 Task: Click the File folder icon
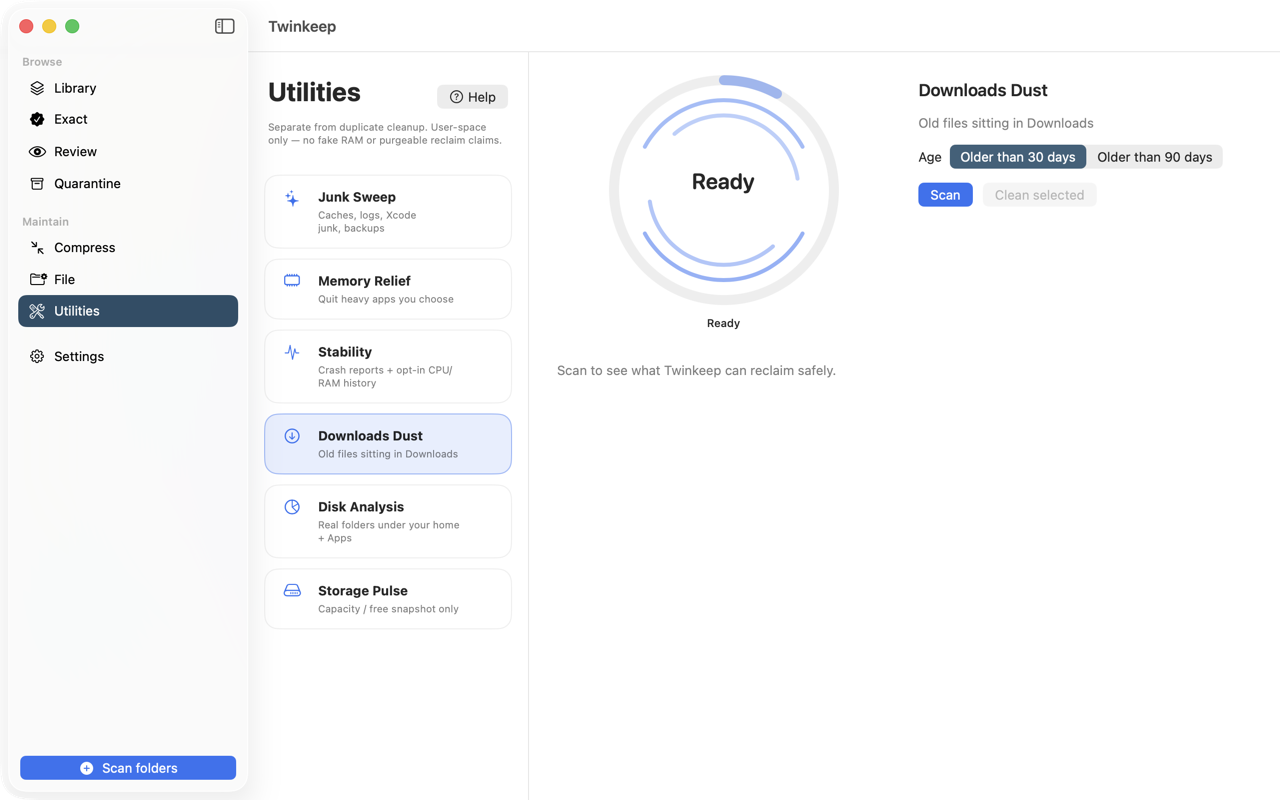pos(38,279)
